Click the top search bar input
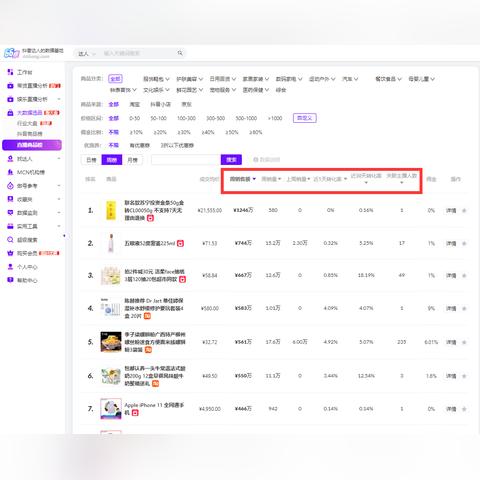 (138, 53)
